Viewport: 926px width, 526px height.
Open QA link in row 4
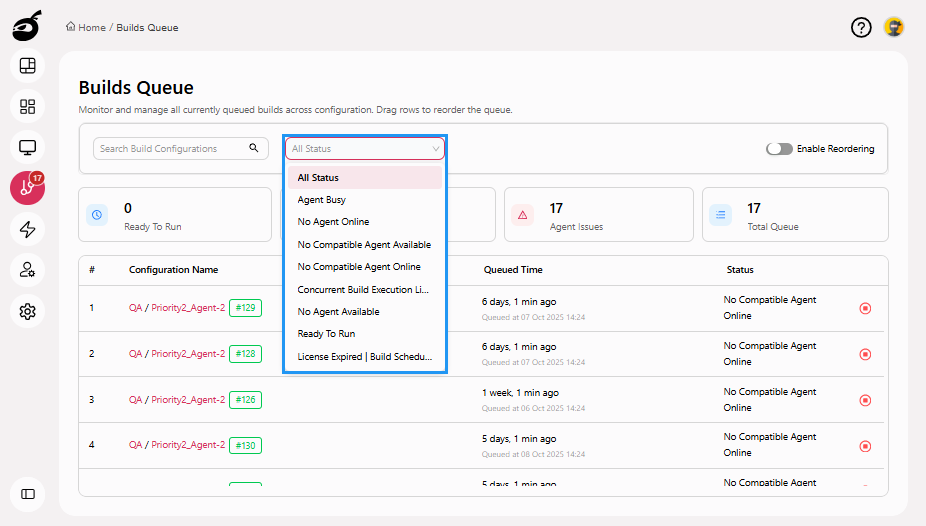[135, 445]
